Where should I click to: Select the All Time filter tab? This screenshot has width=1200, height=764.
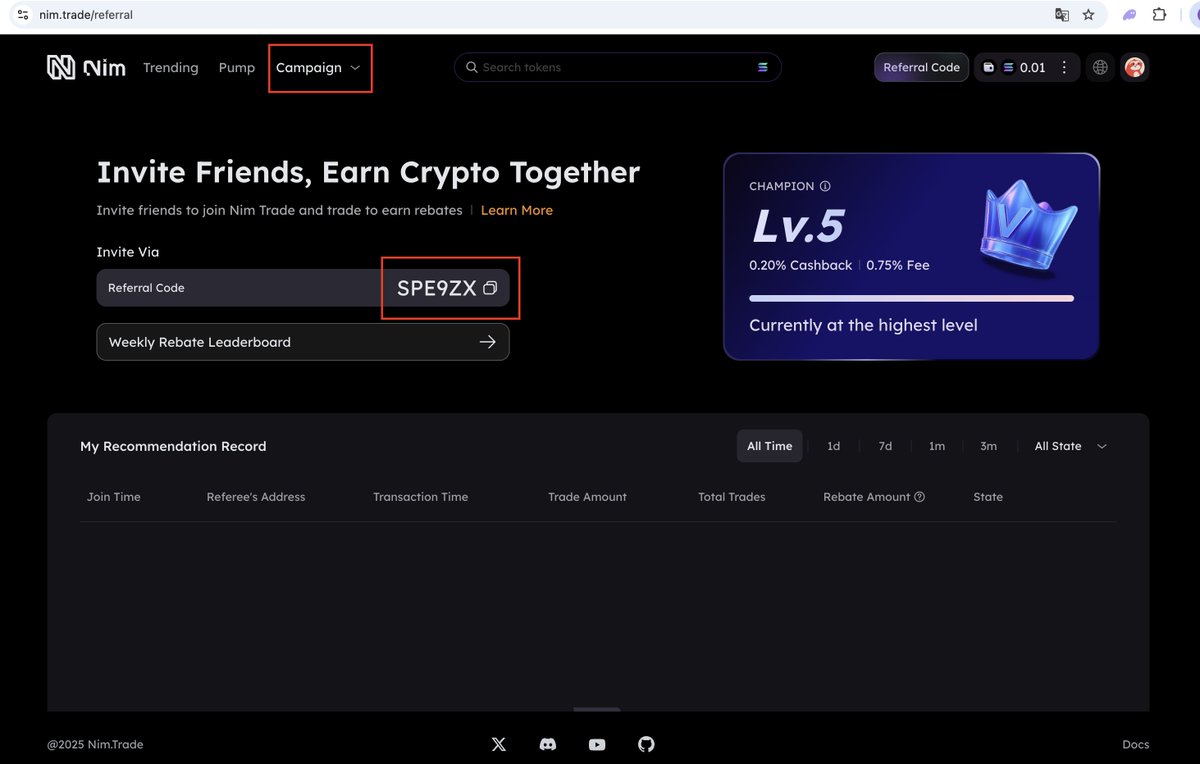pyautogui.click(x=769, y=446)
